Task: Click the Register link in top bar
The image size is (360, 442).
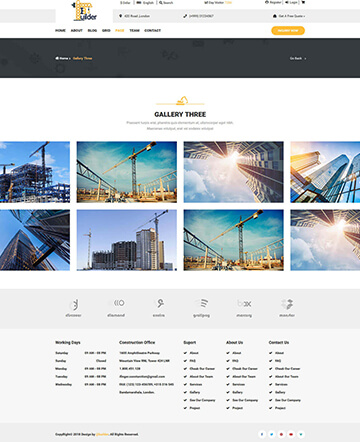Action: pyautogui.click(x=273, y=2)
